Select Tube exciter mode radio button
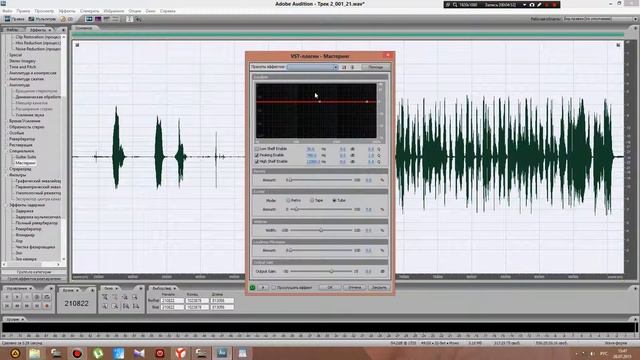The image size is (640, 360). 334,200
